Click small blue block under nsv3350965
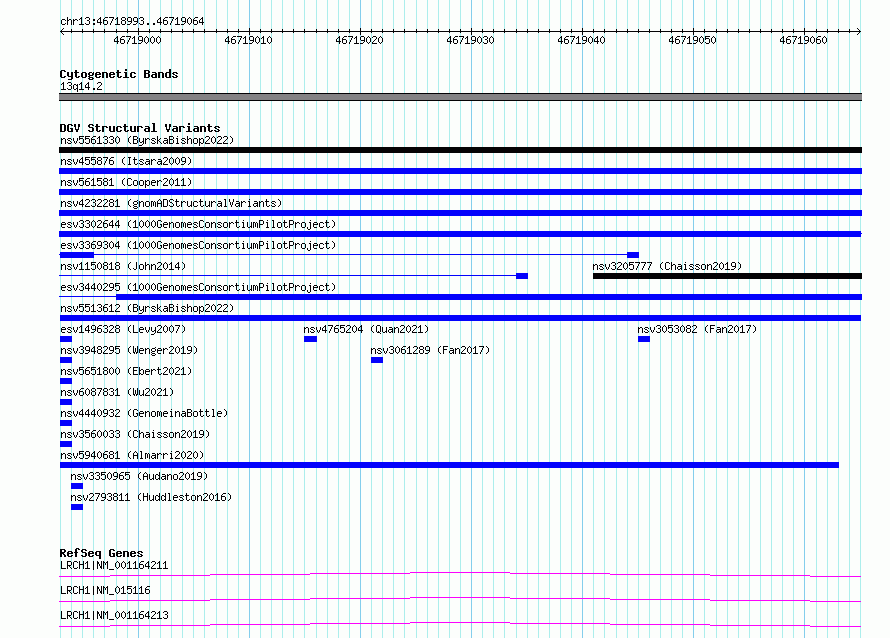Image resolution: width=890 pixels, height=638 pixels. point(77,486)
